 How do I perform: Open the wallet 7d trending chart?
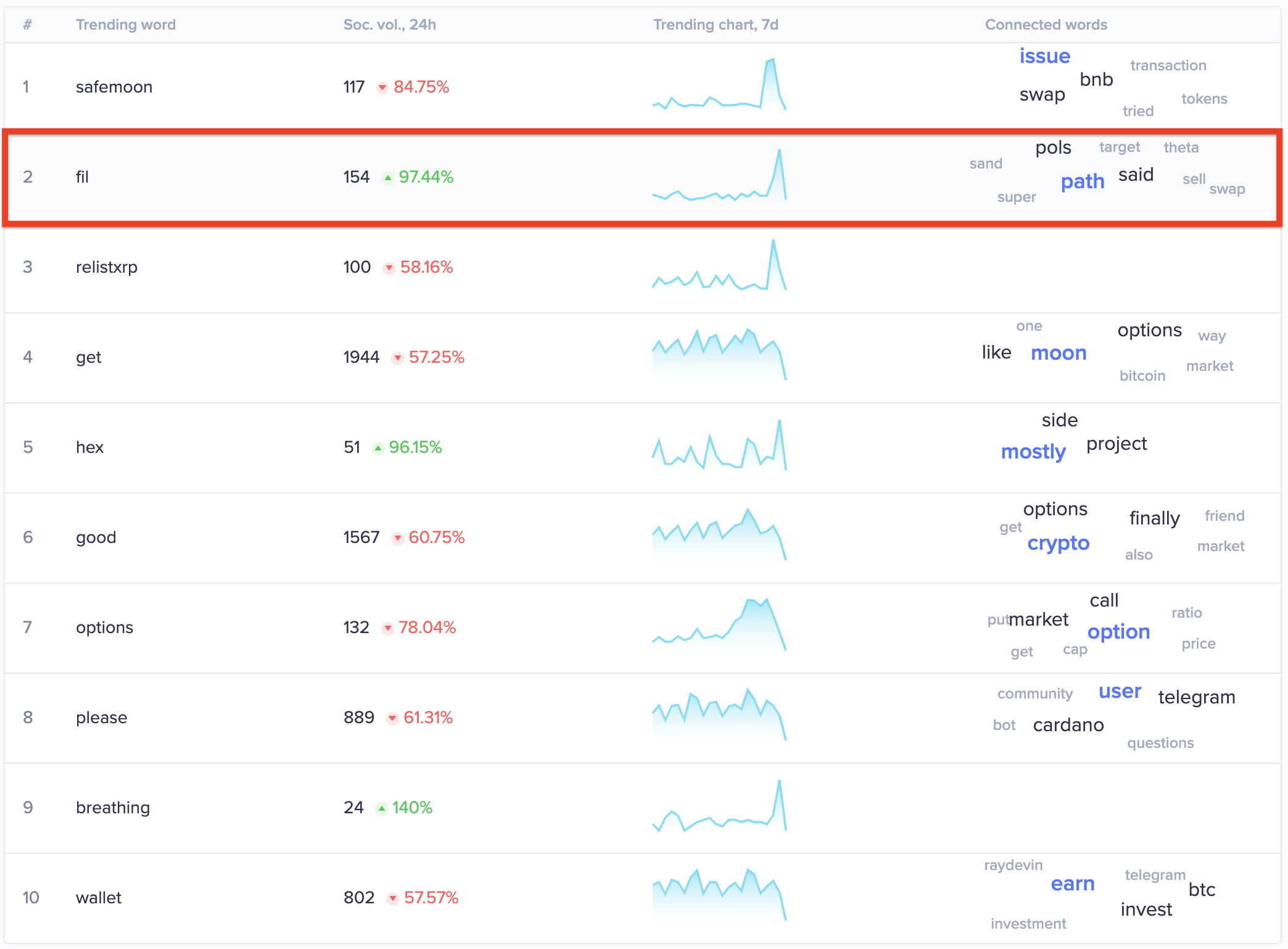(719, 895)
